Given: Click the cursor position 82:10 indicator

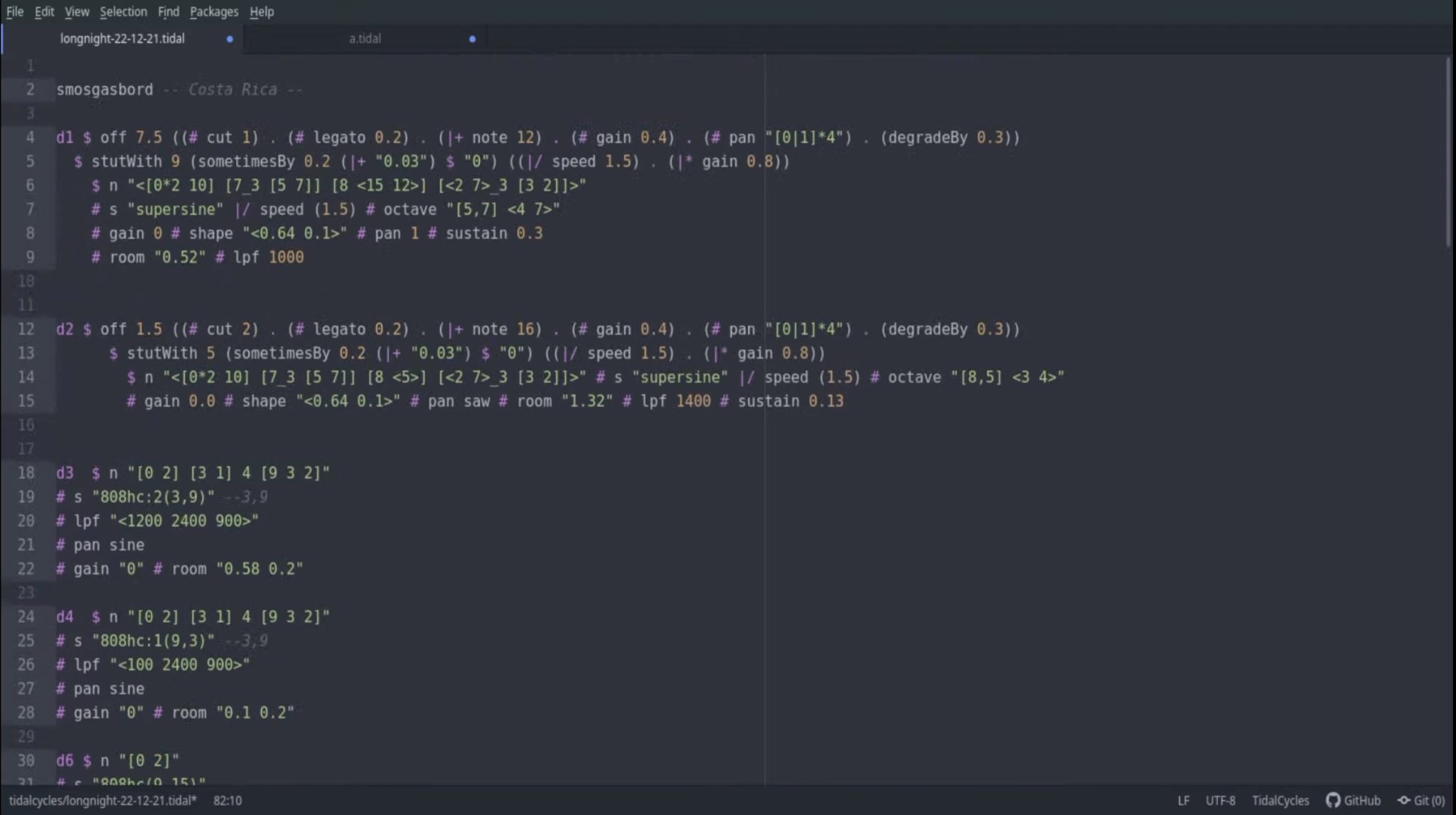Looking at the screenshot, I should (x=227, y=800).
